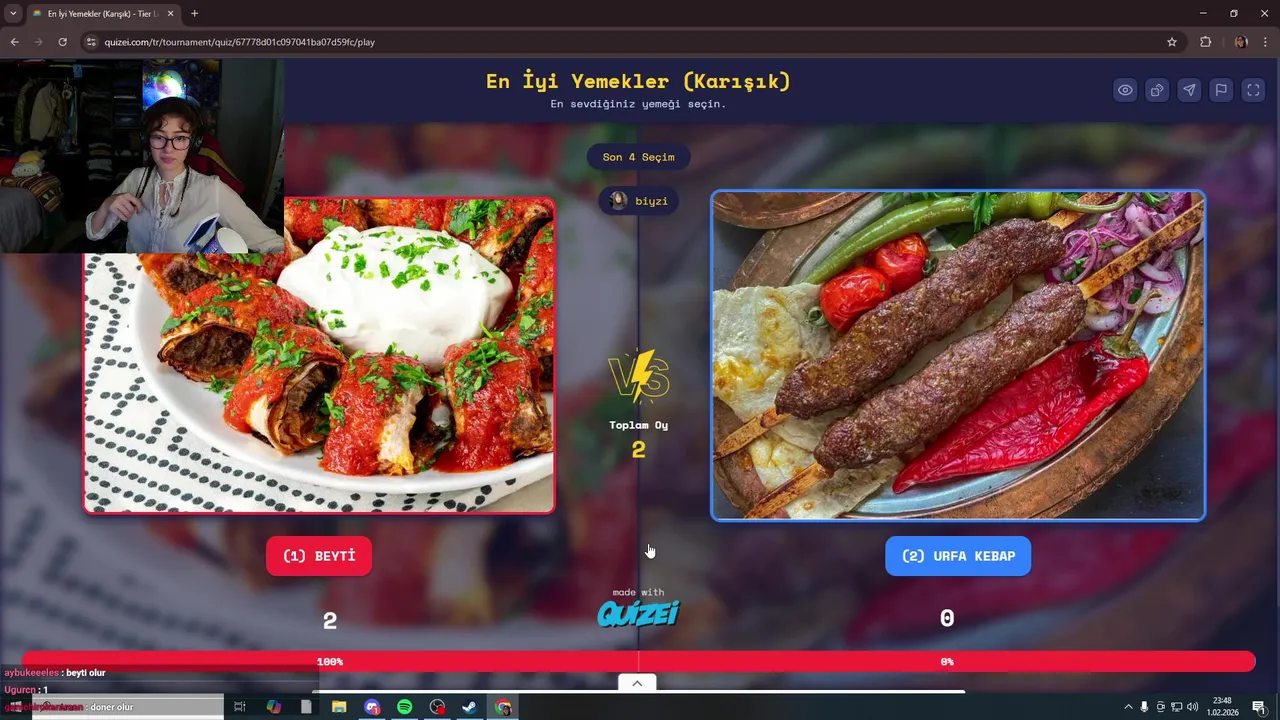Click the title En İyi Yemekler (Karışık)
This screenshot has height=720, width=1280.
point(638,81)
